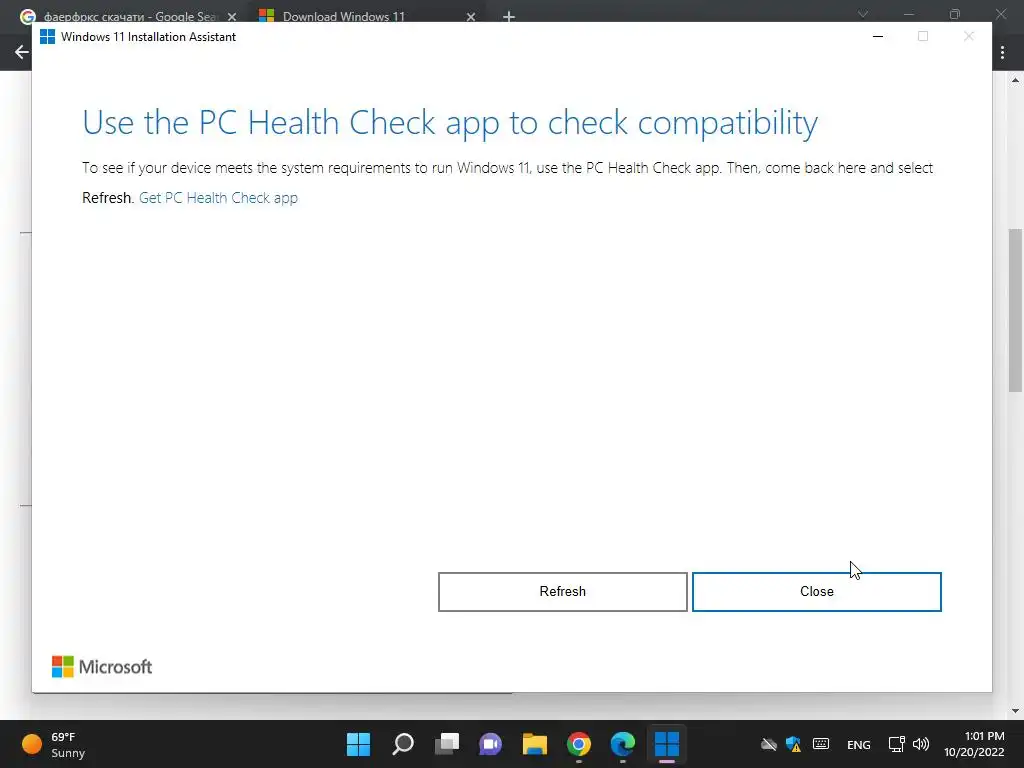1024x768 pixels.
Task: Go back in the browser
Action: [22, 52]
